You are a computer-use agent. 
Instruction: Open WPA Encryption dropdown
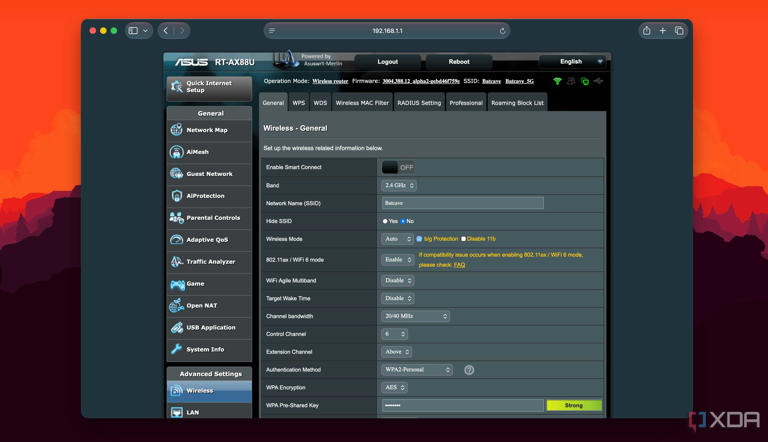coord(394,388)
